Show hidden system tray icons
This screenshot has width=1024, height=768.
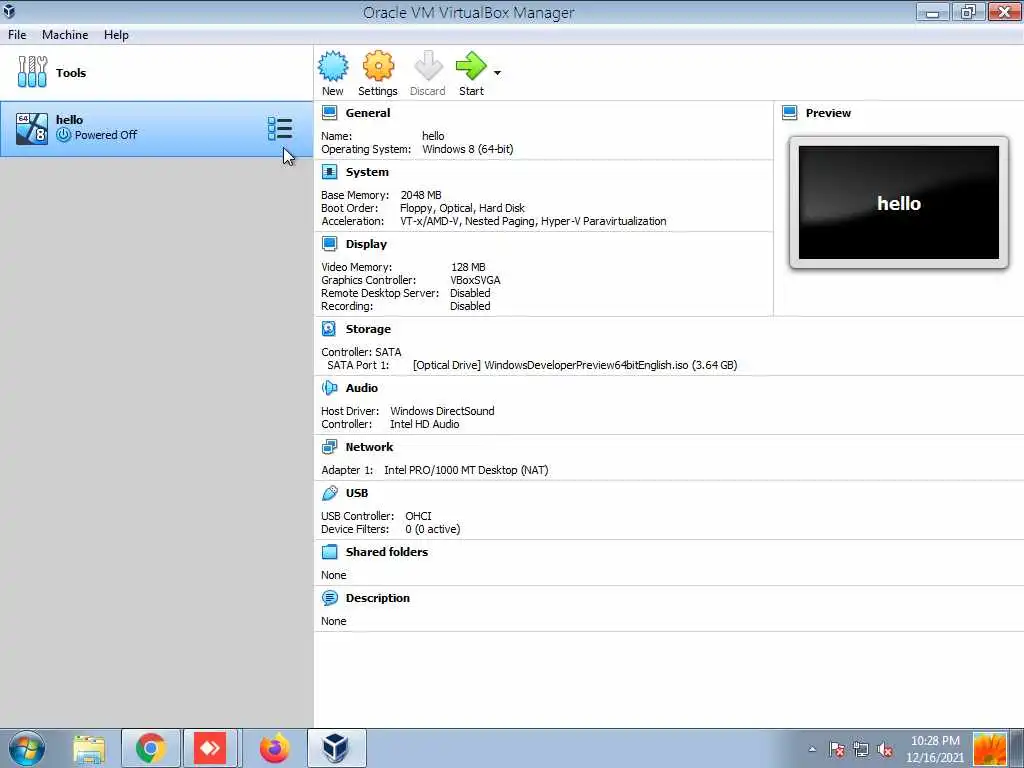coord(812,749)
